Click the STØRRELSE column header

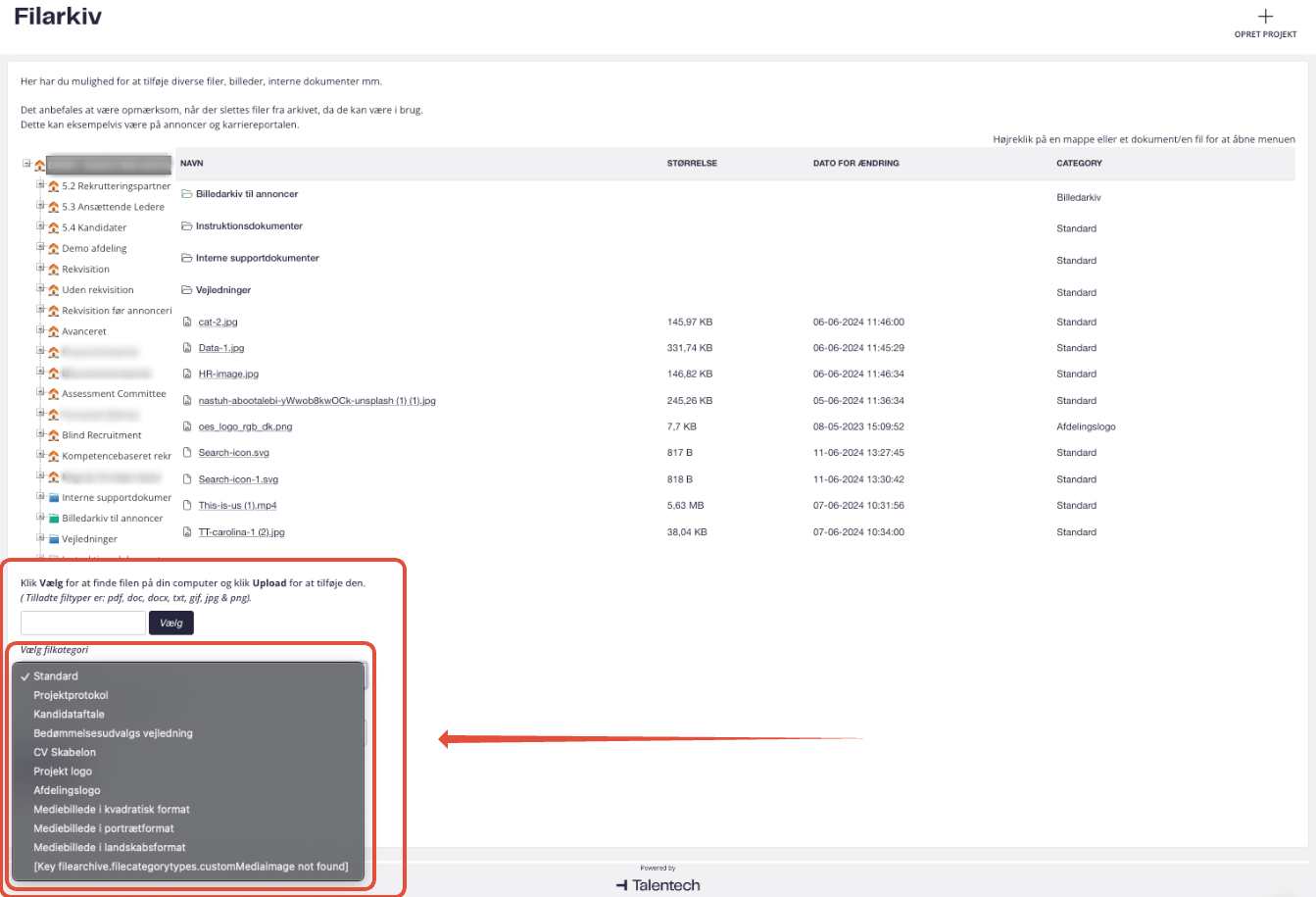click(x=692, y=164)
